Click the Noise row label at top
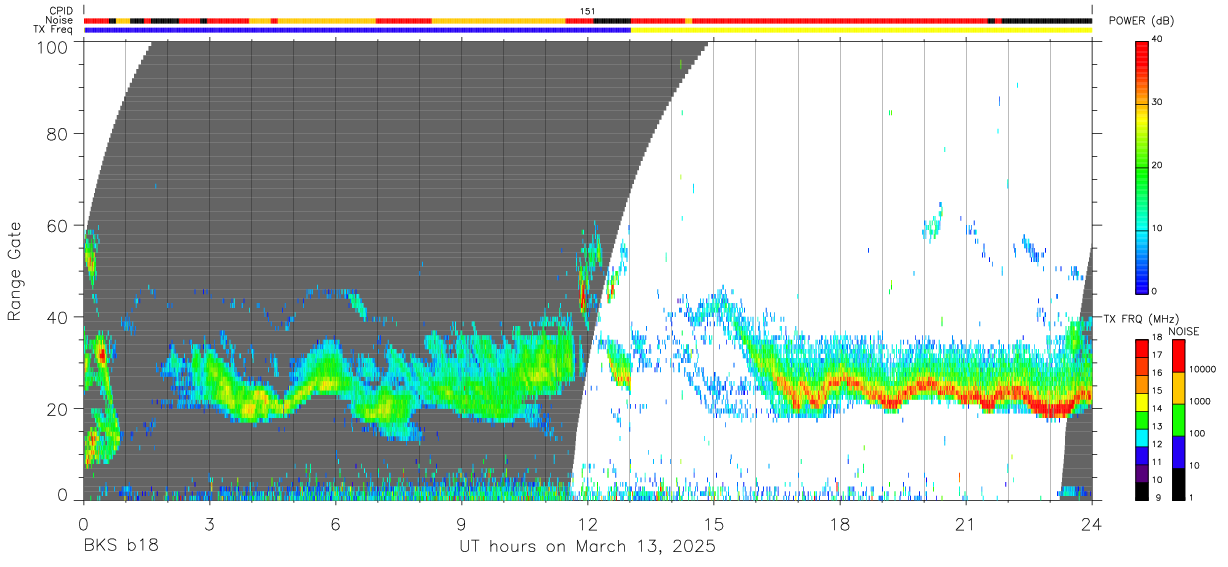1228x567 pixels. (61, 20)
